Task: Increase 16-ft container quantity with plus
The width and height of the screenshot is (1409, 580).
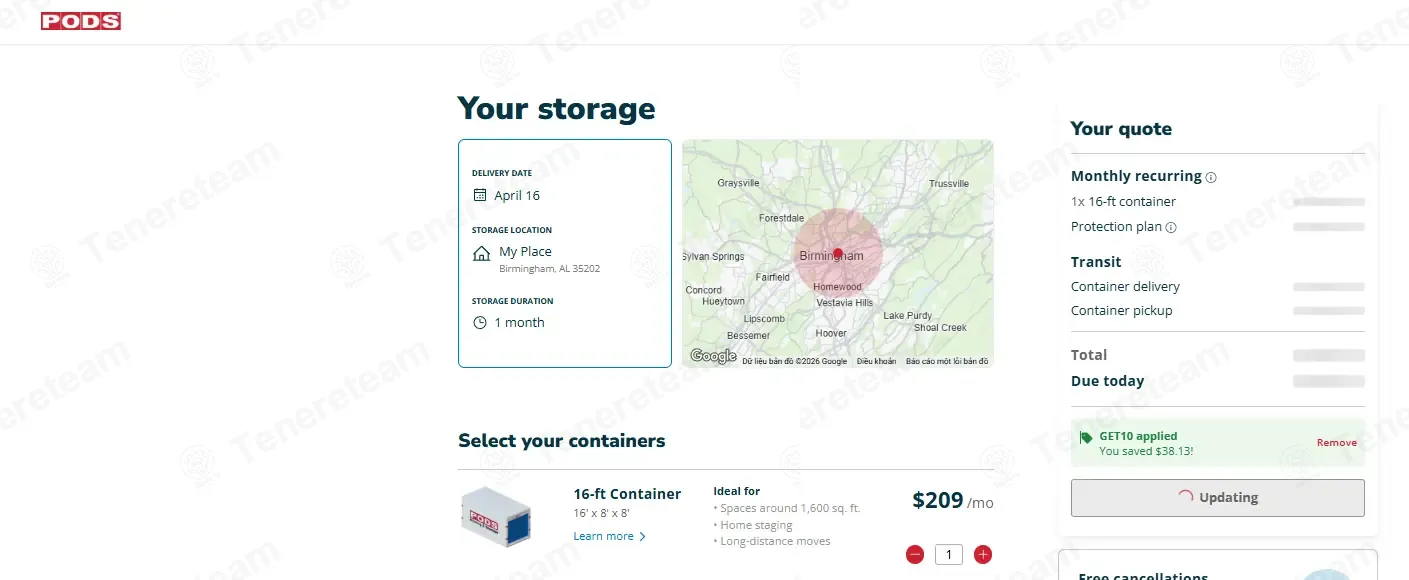Action: pyautogui.click(x=983, y=554)
